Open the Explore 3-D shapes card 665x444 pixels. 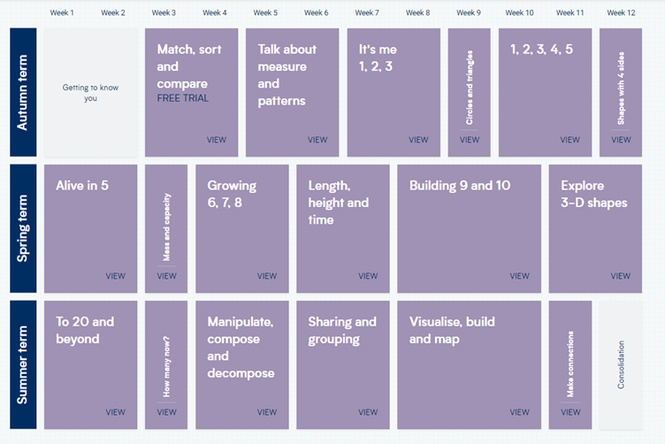coord(595,229)
